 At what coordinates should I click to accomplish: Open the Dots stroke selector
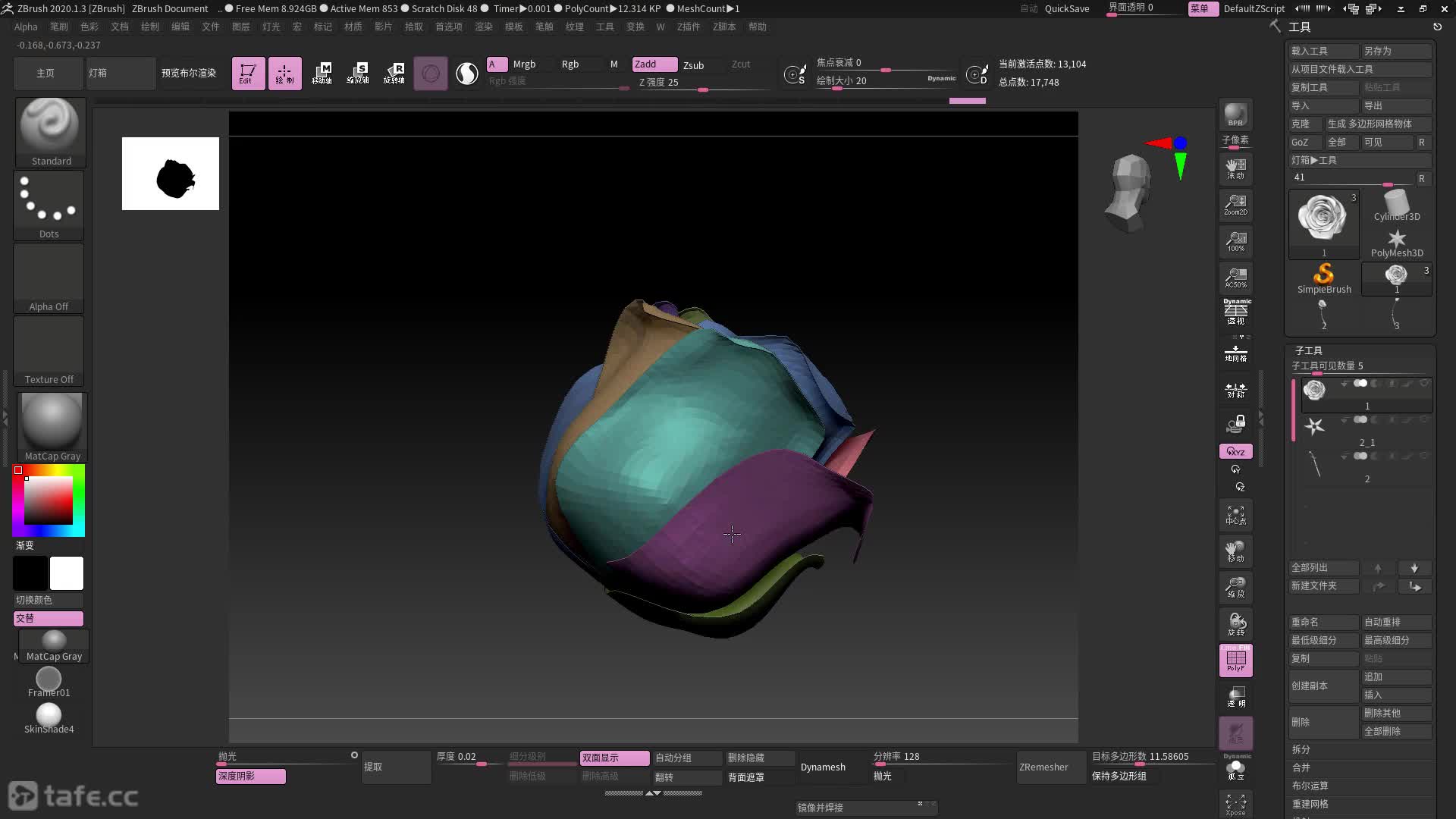click(49, 203)
